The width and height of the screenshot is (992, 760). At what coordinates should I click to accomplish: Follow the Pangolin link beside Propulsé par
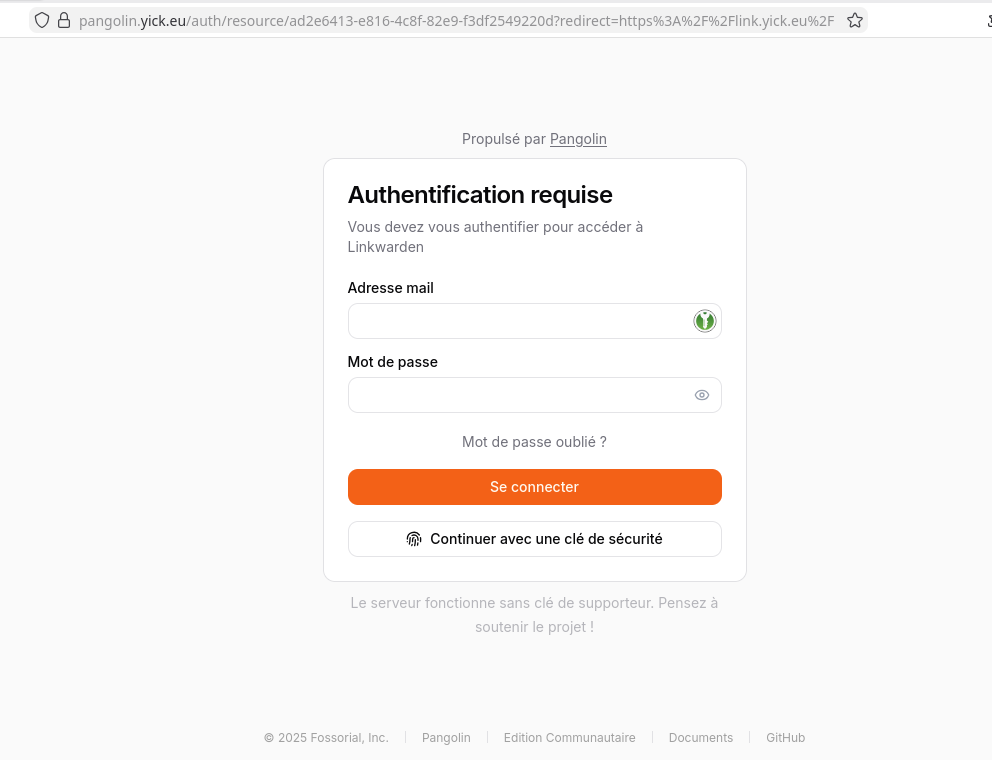click(x=578, y=139)
